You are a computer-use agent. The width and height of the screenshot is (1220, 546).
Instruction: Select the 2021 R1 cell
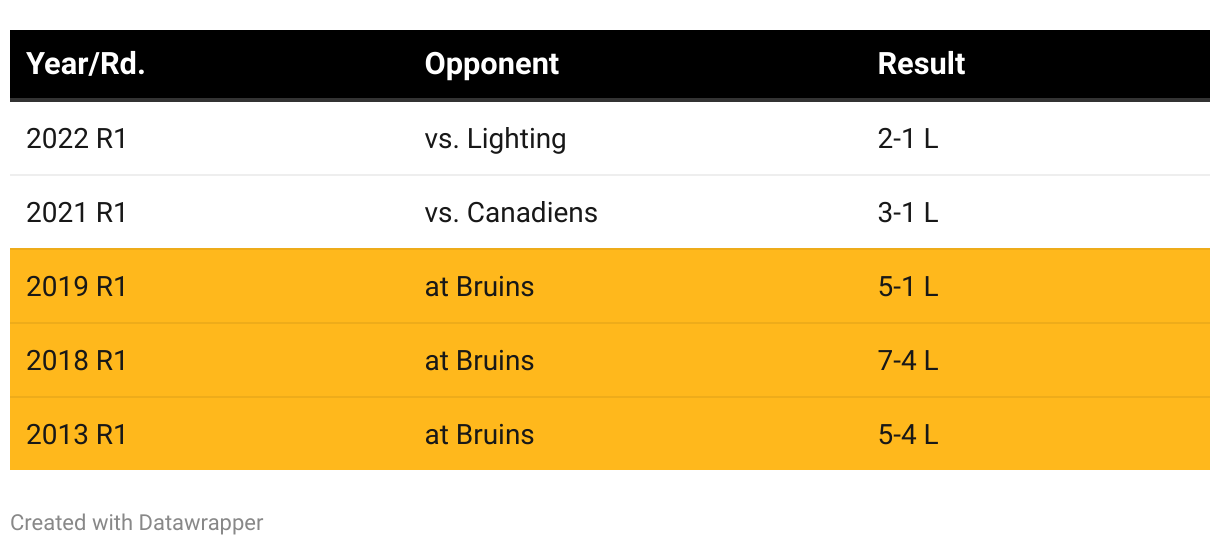(x=77, y=213)
